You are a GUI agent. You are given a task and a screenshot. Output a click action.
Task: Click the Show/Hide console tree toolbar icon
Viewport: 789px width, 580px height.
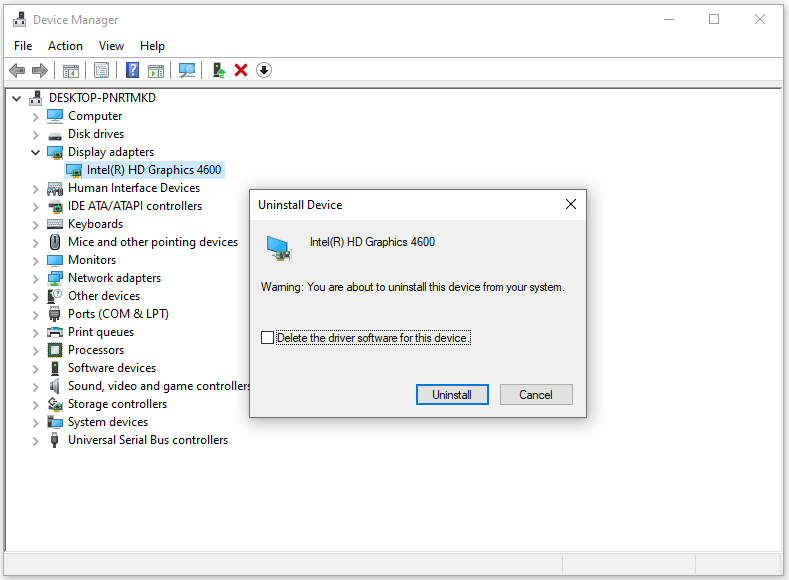pos(71,71)
